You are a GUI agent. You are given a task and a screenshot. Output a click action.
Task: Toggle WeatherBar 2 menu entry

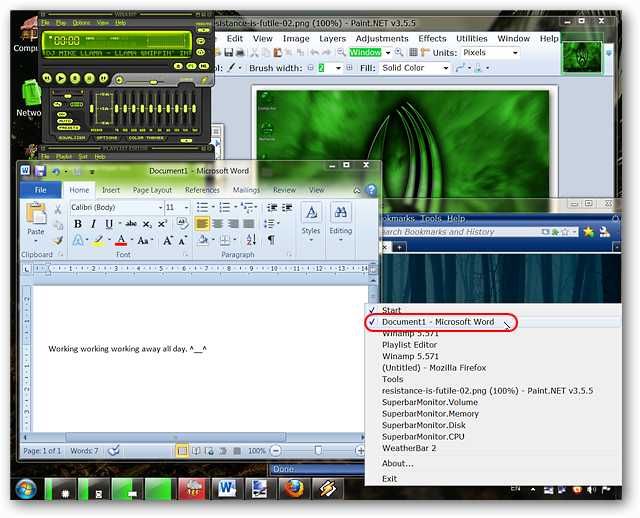[493, 448]
